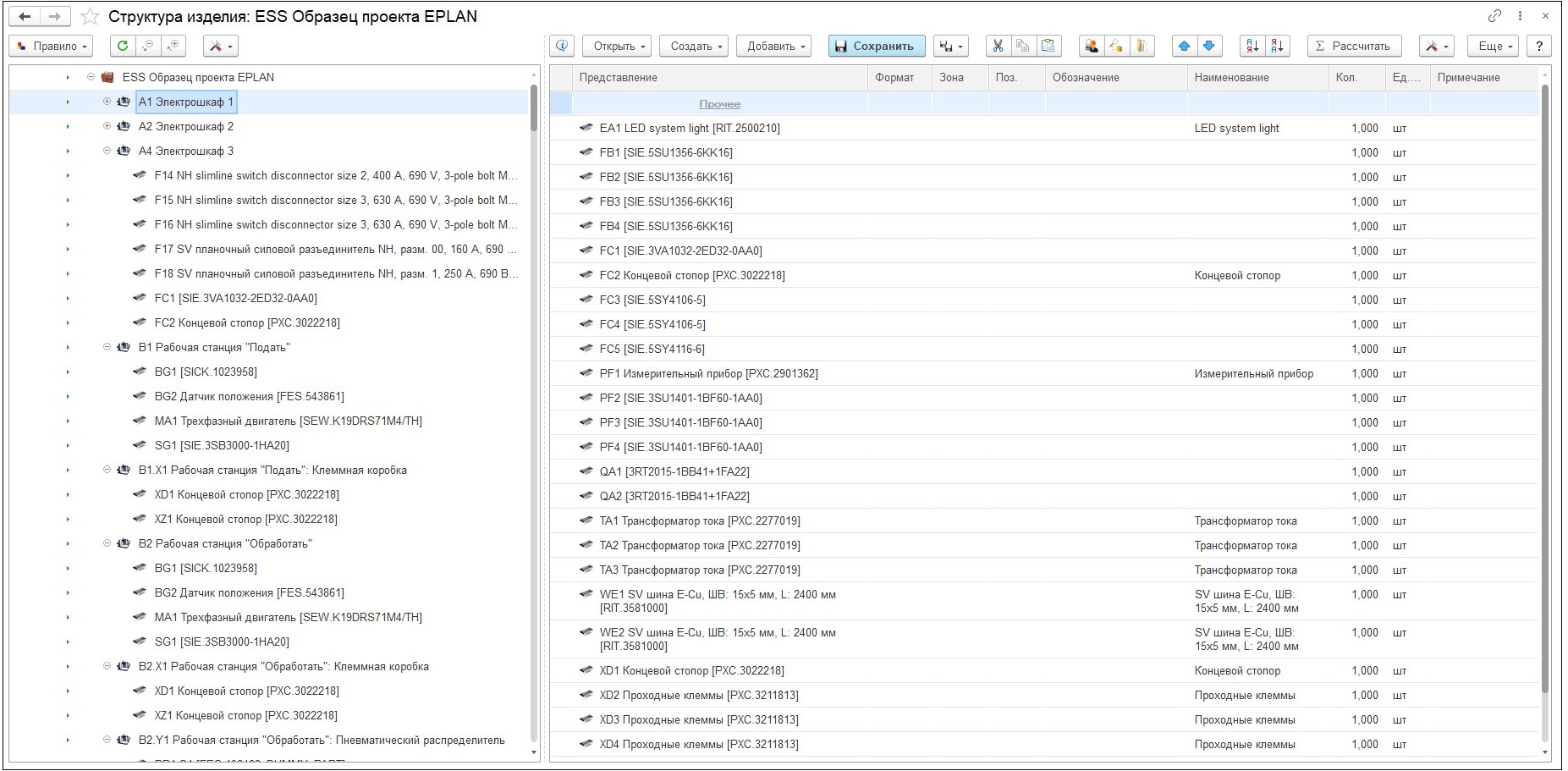Collapse the ESS Образец проекта EPLAN root
The image size is (1568, 771).
pos(91,77)
